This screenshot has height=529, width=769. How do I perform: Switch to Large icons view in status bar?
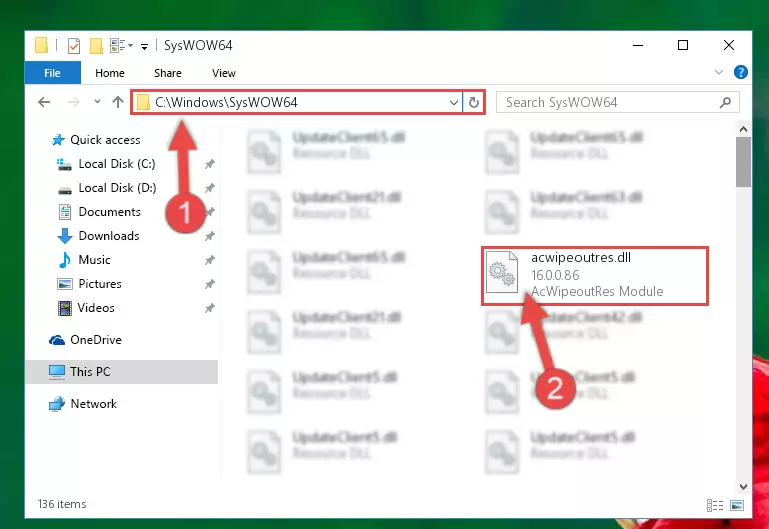737,505
